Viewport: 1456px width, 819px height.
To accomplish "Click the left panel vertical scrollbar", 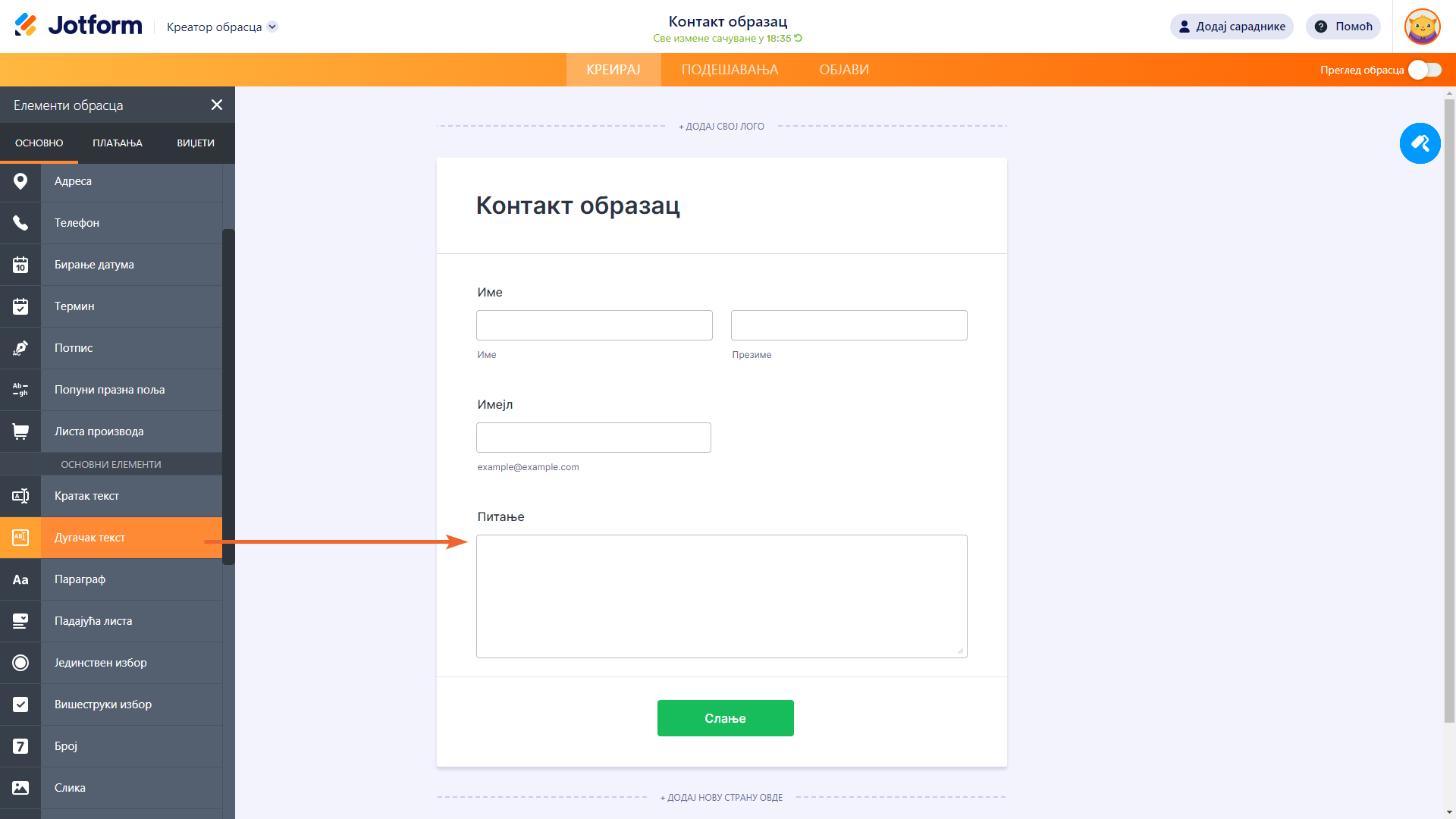I will (228, 396).
